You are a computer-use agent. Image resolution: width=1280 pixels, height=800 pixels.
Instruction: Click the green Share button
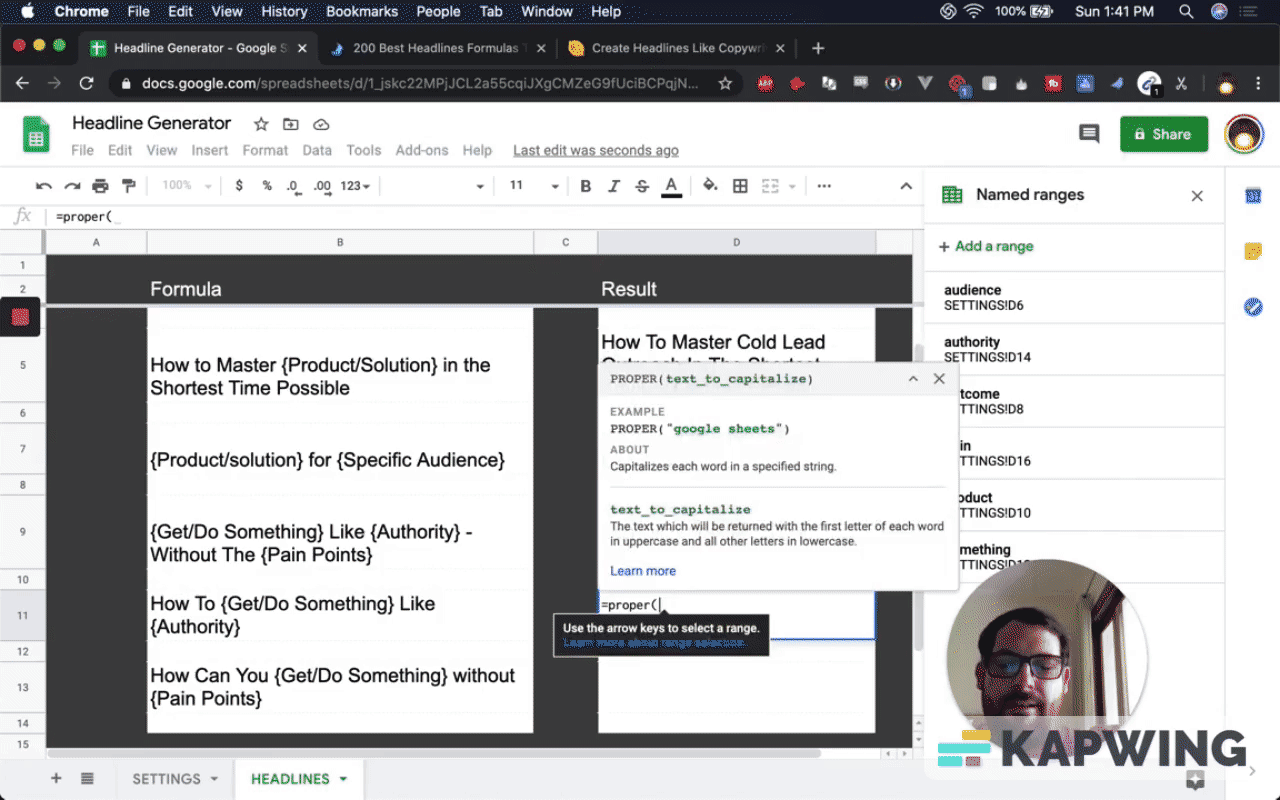1164,134
